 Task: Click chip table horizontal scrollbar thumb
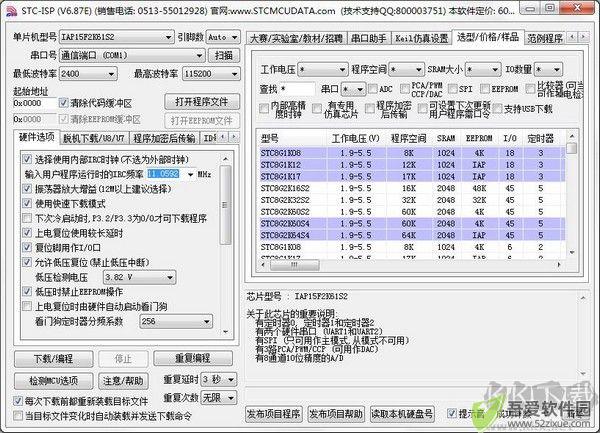295,265
